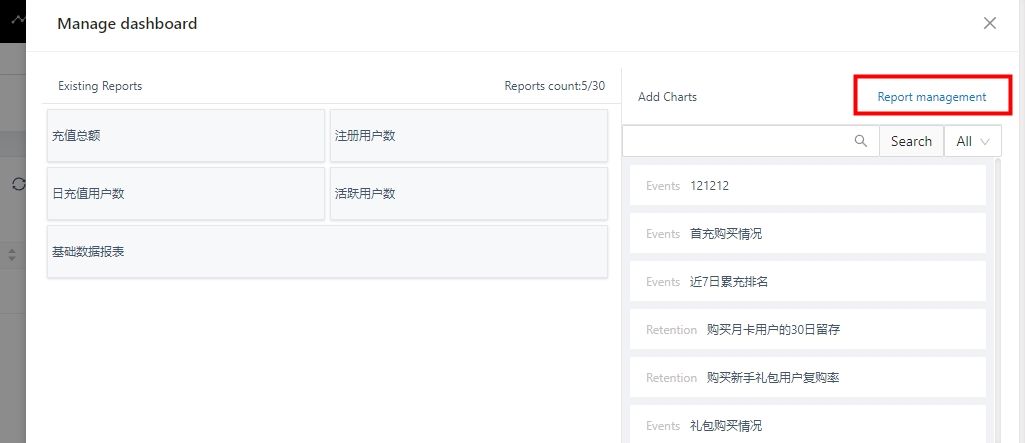Add the 近7日累充排名 Events chart
This screenshot has height=443, width=1025.
(807, 282)
